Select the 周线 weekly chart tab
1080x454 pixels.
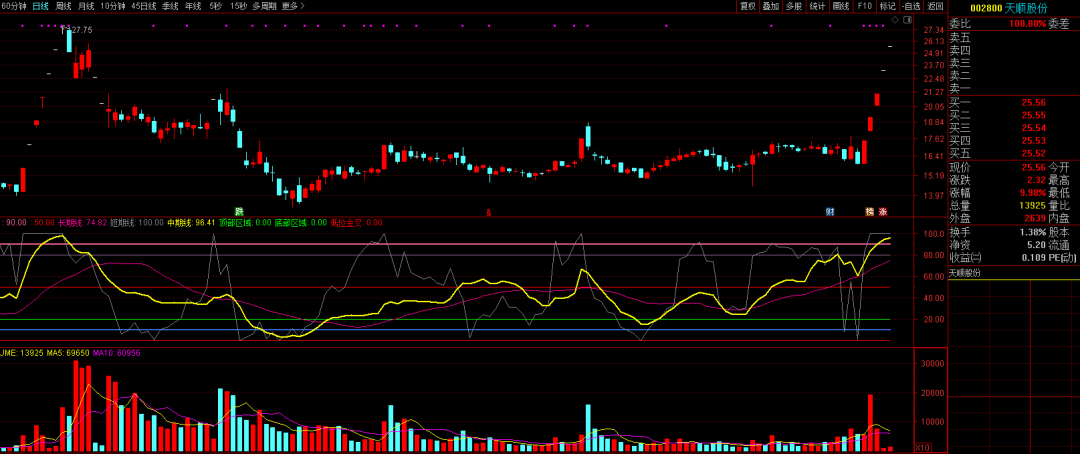tap(63, 6)
